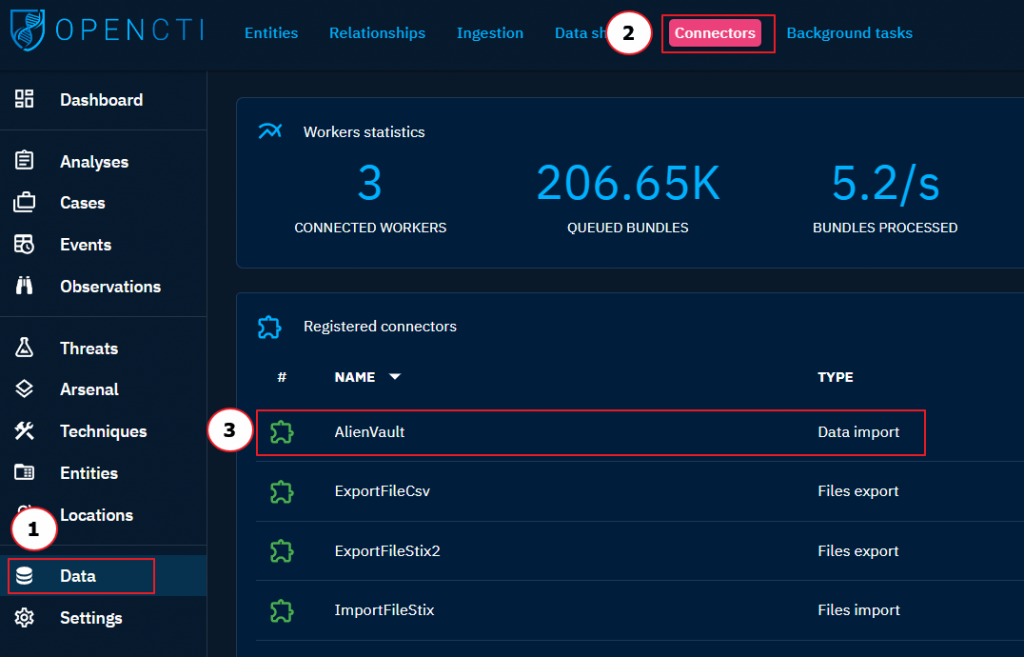The image size is (1024, 657).
Task: Sort connectors by the NAME column
Action: click(355, 377)
